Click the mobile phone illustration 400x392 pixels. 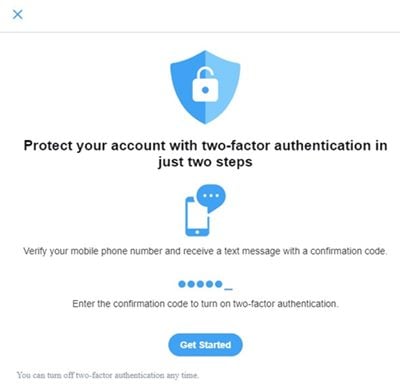pyautogui.click(x=197, y=217)
